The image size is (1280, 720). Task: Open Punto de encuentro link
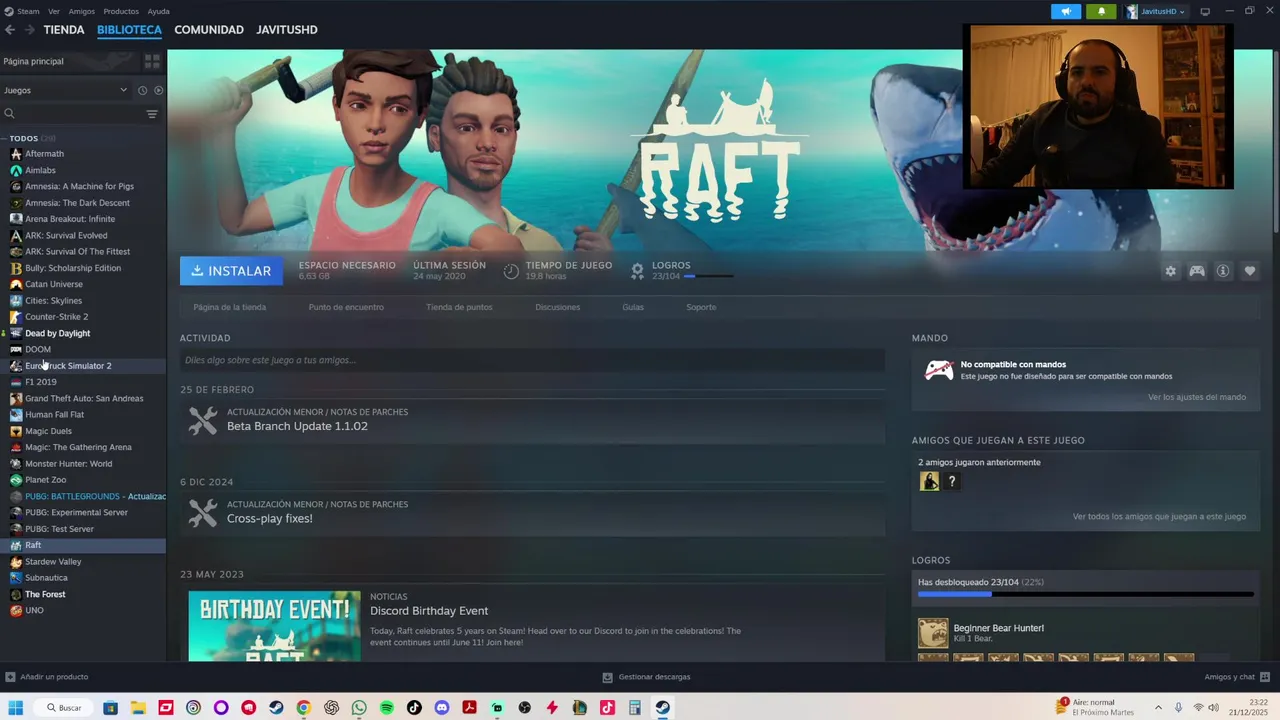coord(346,307)
